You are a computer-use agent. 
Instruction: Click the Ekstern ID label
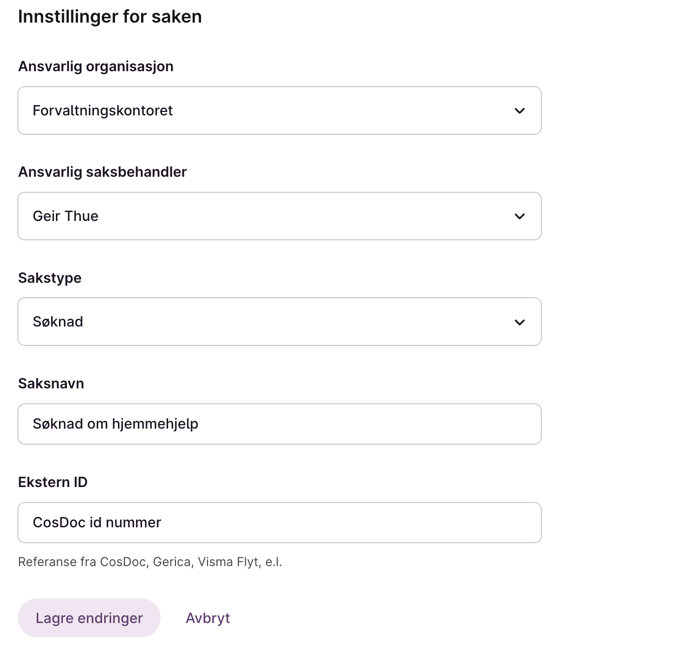click(x=53, y=482)
